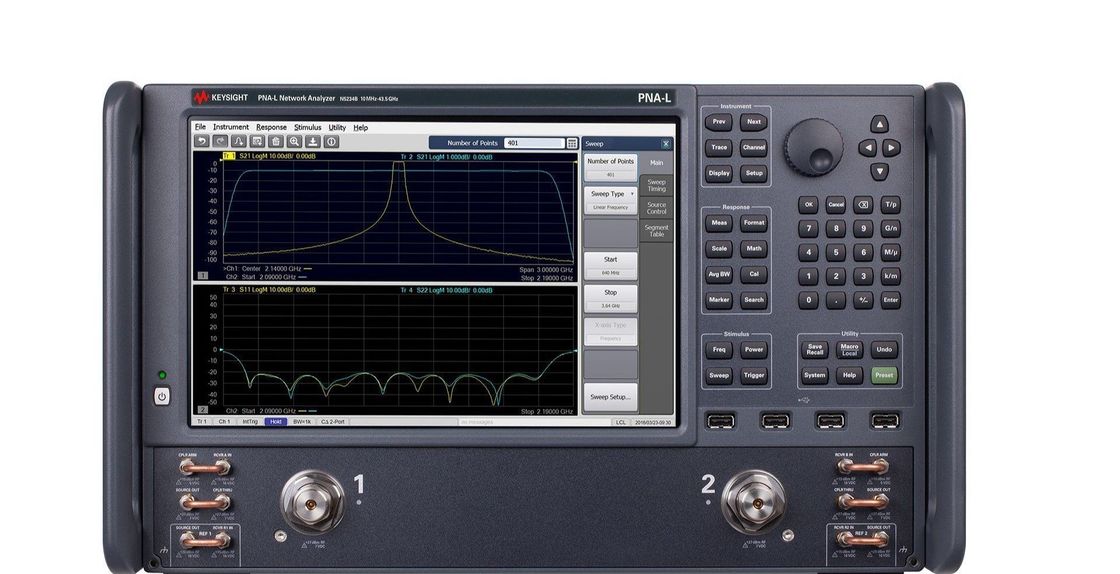1120x574 pixels.
Task: Click the Number of Points softkey
Action: (611, 167)
